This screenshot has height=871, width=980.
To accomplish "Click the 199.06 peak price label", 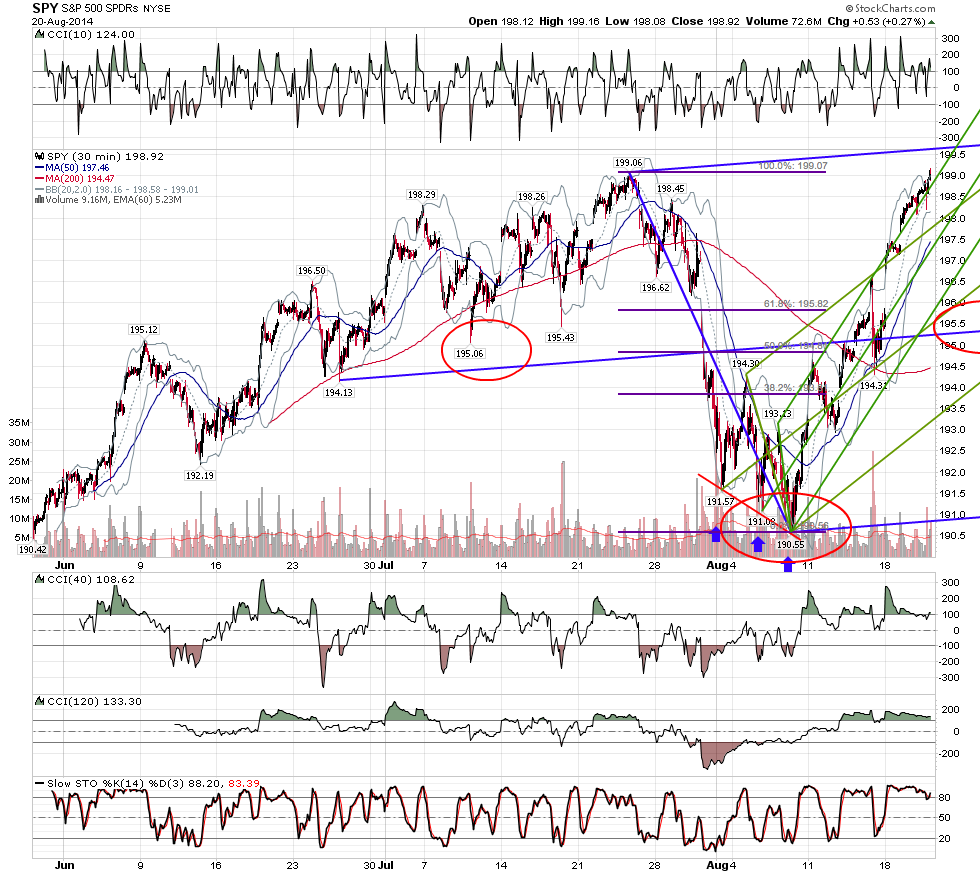I will [628, 163].
